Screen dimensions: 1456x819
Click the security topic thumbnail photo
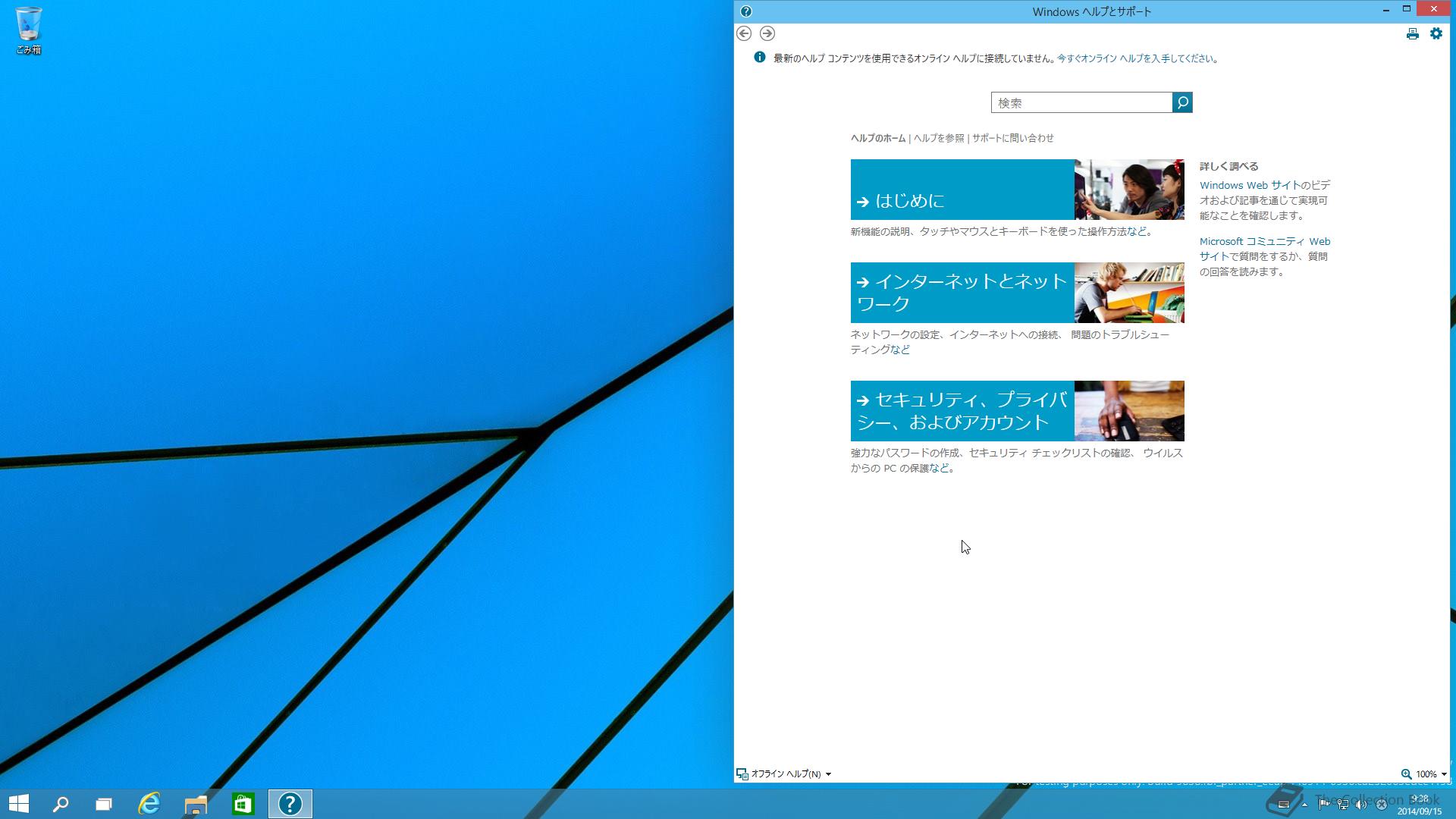click(x=1129, y=411)
